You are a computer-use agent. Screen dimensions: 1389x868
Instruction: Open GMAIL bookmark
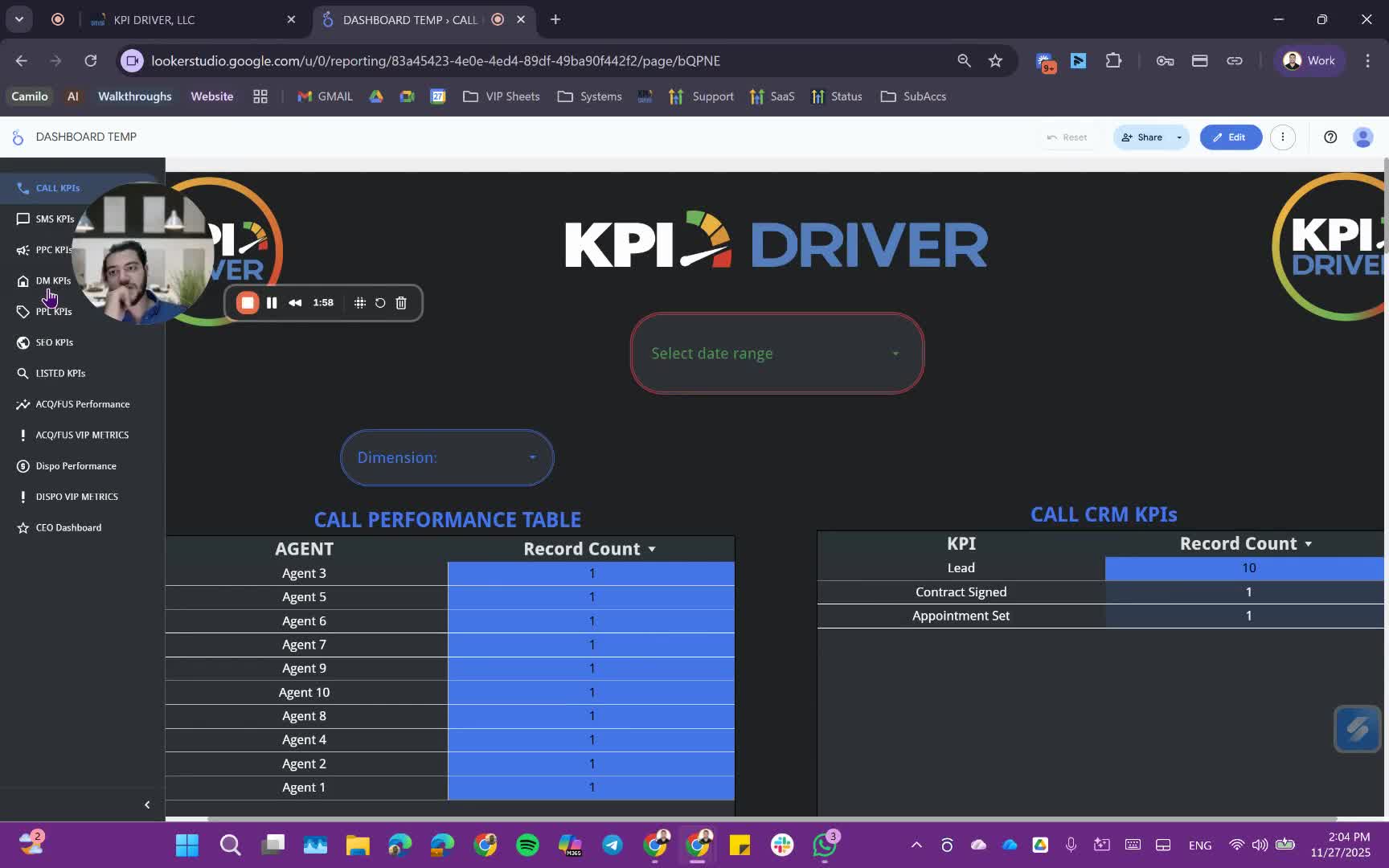click(326, 96)
